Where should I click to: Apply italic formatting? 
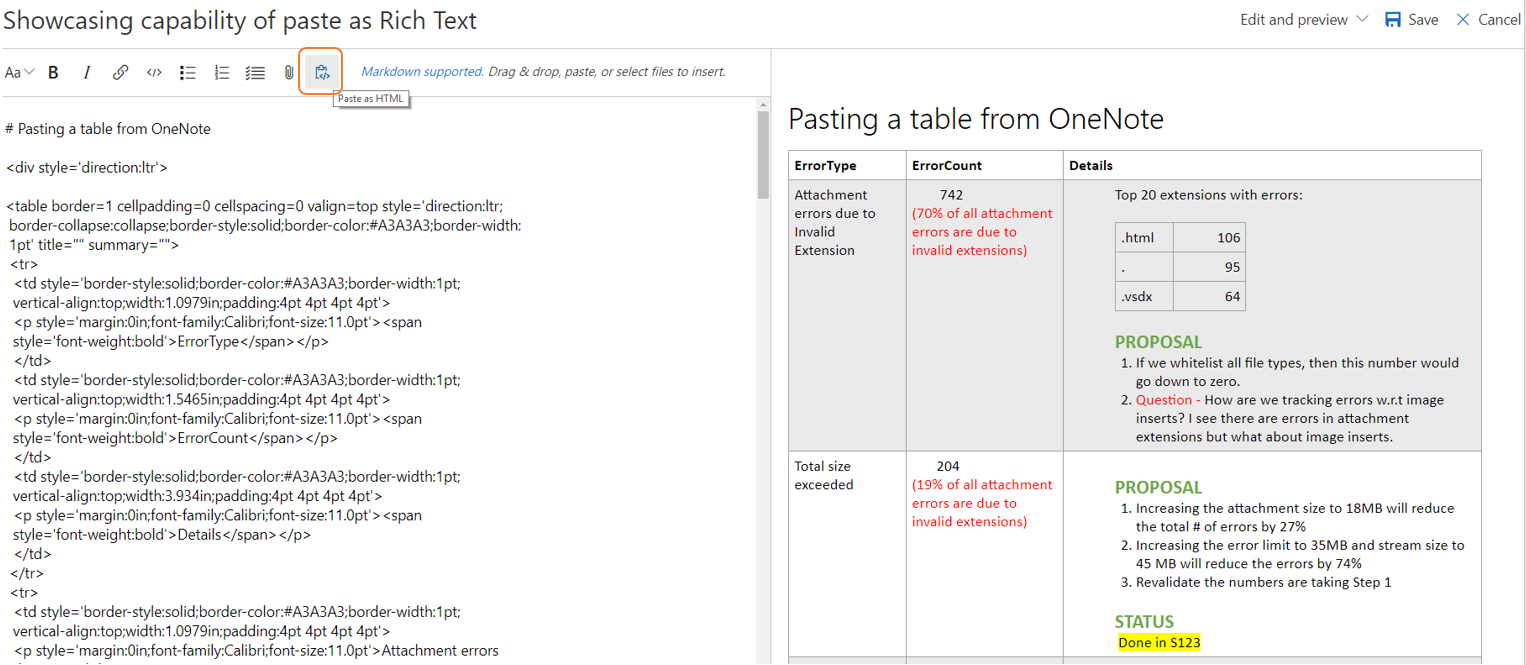87,72
